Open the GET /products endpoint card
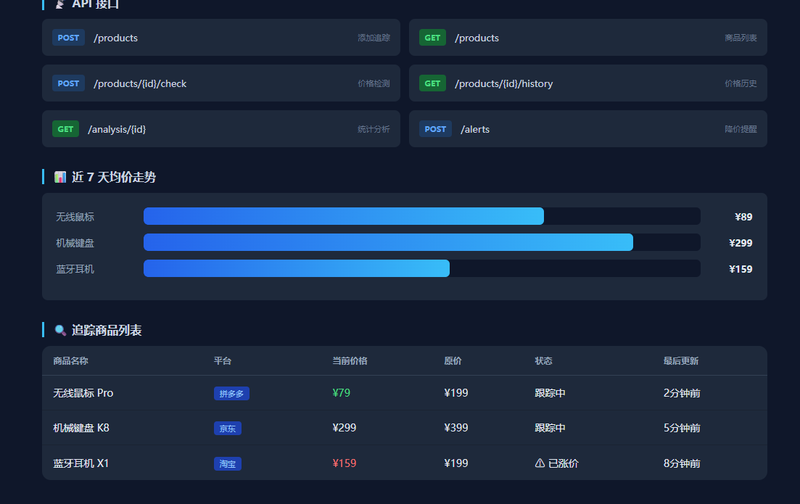 [588, 38]
